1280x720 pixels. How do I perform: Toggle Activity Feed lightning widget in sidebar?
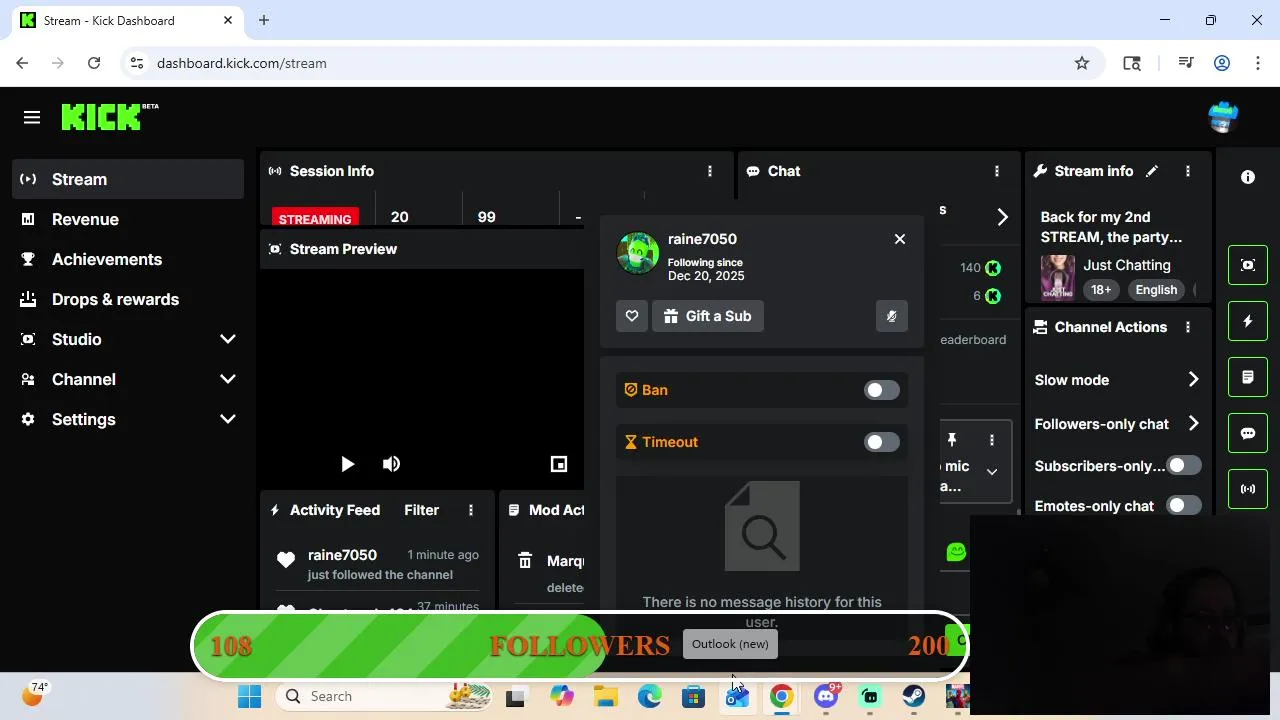pos(1248,321)
